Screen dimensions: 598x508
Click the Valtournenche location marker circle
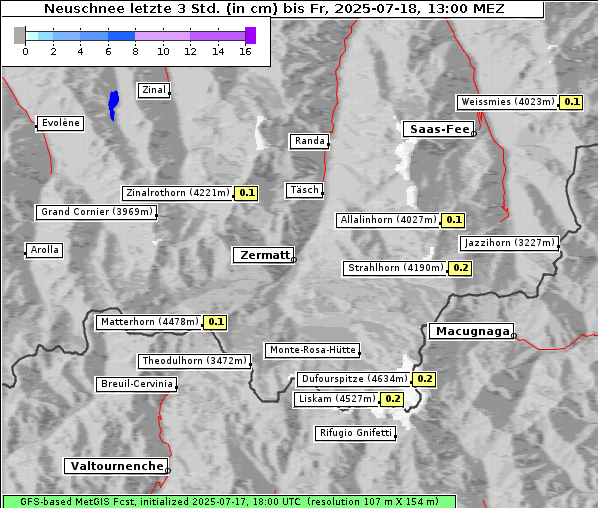[x=167, y=471]
